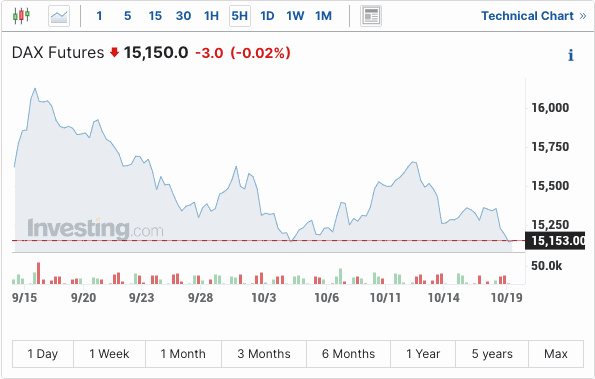
Task: Click the 9/15 date label
Action: pos(25,297)
